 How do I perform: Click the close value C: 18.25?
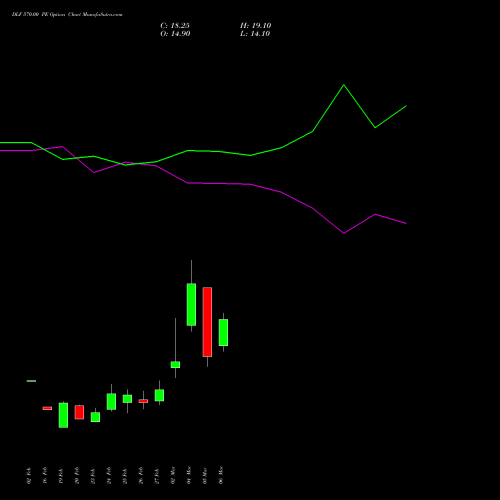[175, 26]
